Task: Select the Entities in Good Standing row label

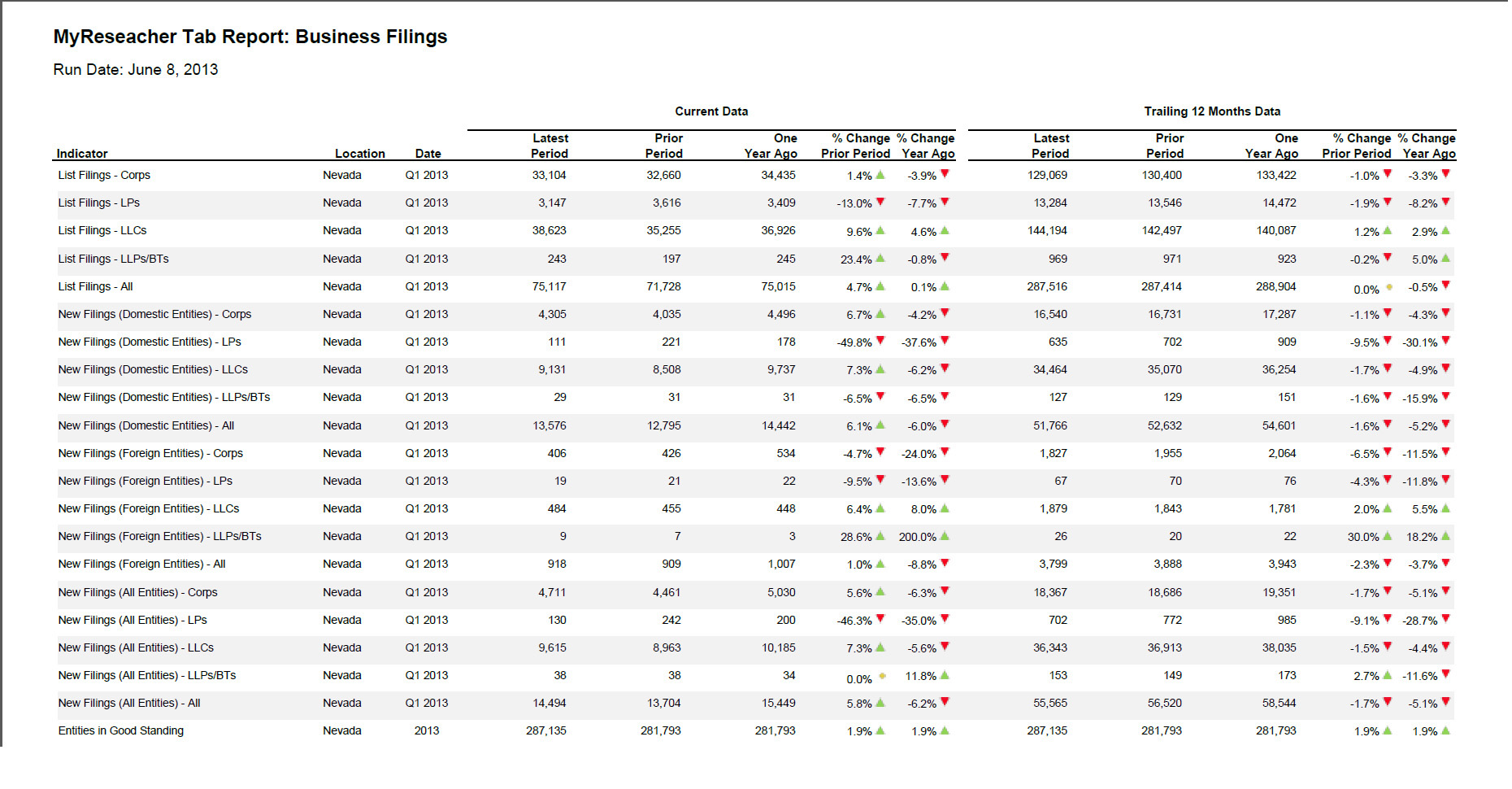Action: pyautogui.click(x=121, y=730)
